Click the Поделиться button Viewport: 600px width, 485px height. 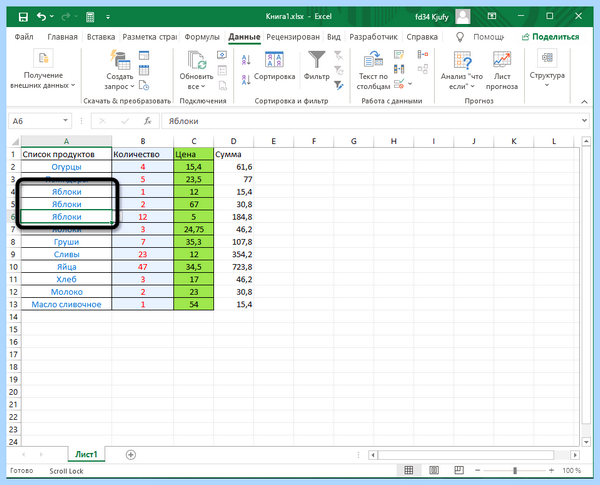coord(551,37)
